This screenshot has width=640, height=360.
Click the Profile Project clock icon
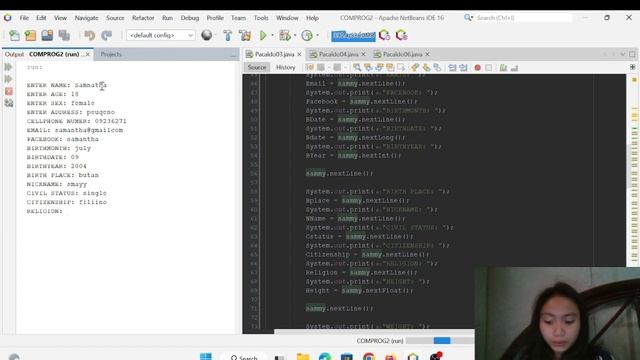pos(307,36)
